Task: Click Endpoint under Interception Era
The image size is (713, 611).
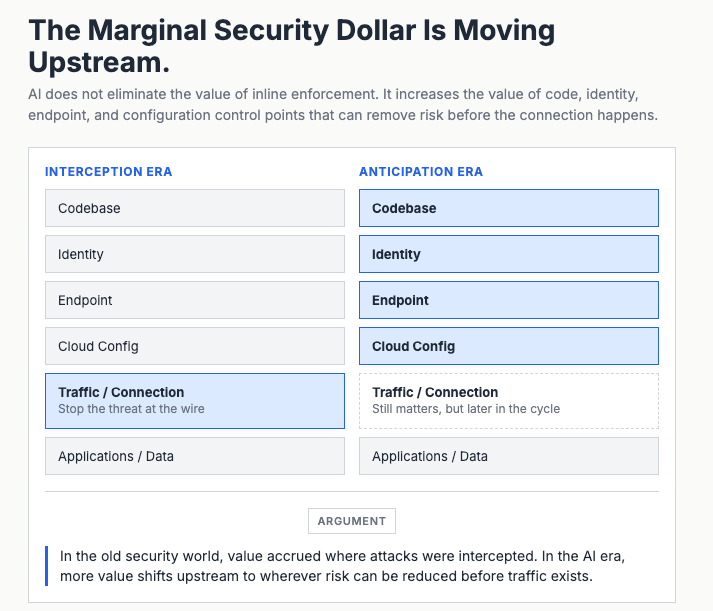Action: coord(195,300)
